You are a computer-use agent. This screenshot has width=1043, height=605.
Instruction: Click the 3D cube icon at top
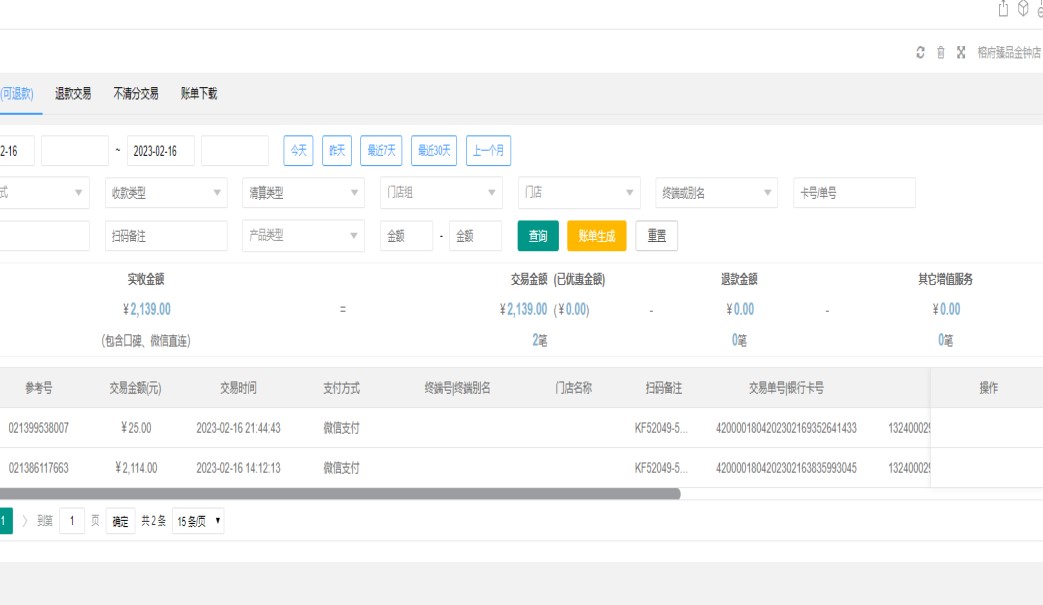(x=1023, y=9)
